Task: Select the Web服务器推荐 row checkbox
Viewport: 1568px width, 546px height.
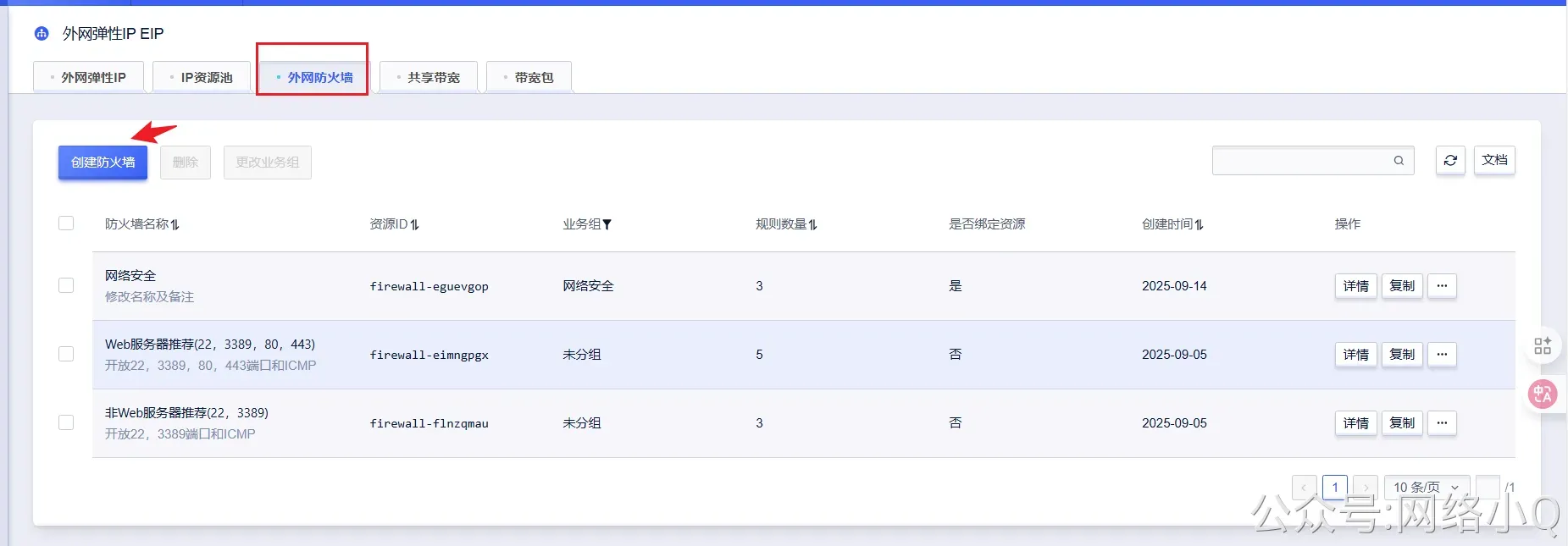Action: point(66,354)
